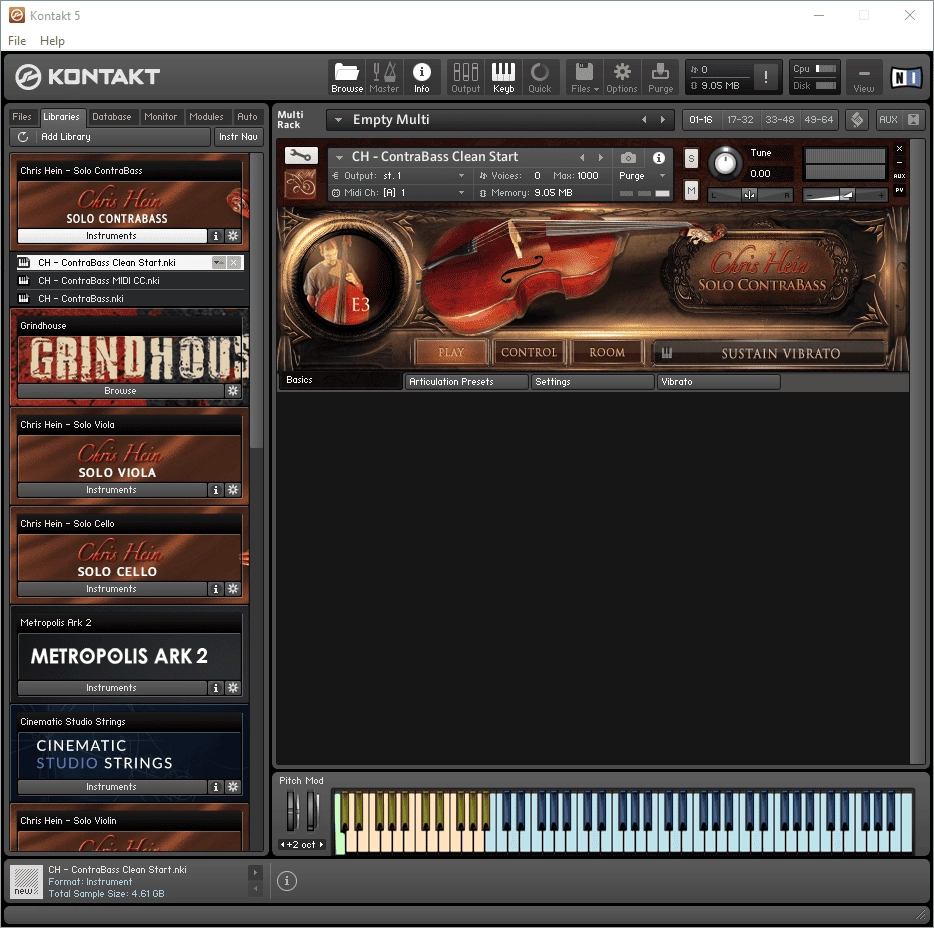Switch to the Files browser tab

point(21,117)
